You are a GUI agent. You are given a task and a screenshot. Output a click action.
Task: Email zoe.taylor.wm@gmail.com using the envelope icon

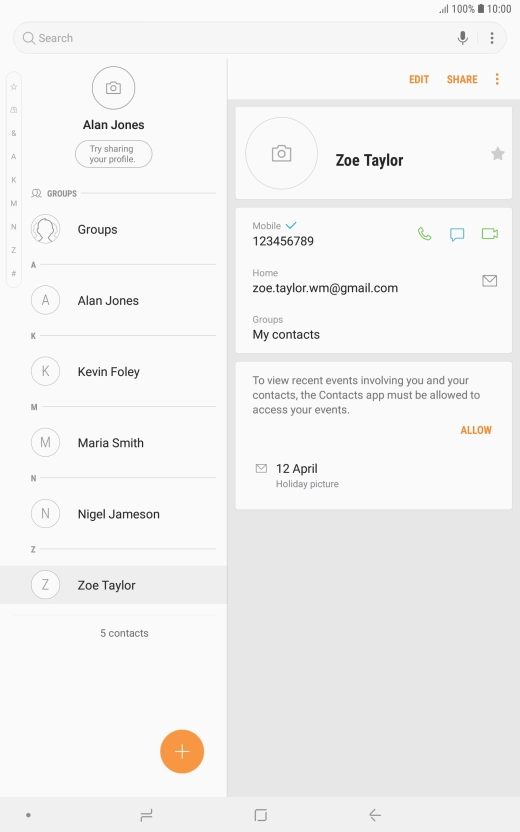click(489, 281)
